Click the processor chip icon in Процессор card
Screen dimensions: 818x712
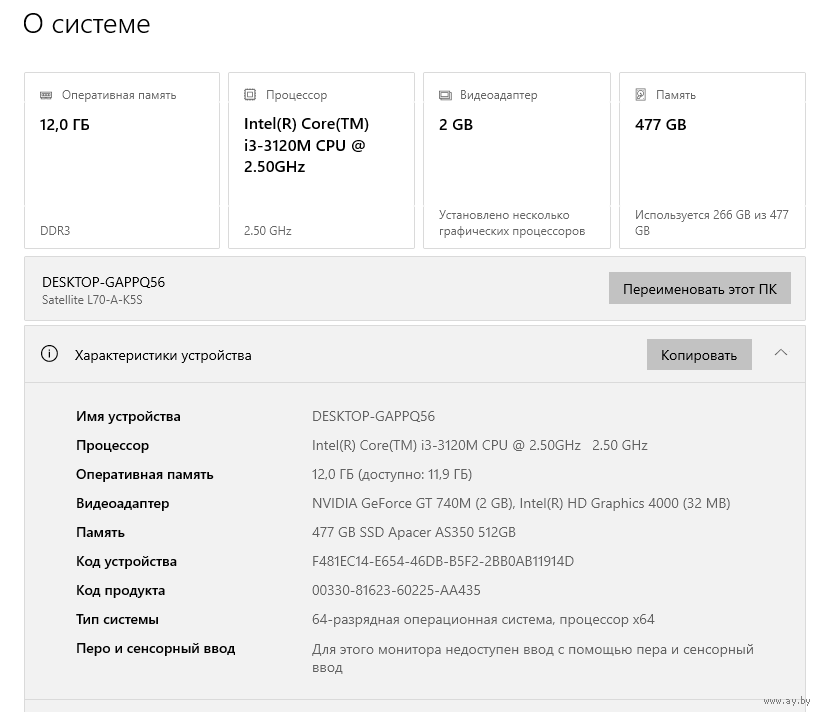(250, 95)
